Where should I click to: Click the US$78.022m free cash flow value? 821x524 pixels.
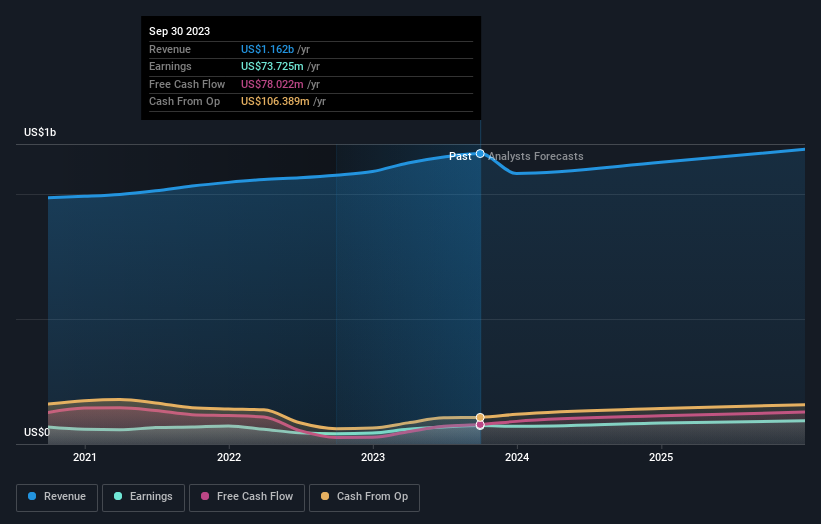click(x=272, y=84)
